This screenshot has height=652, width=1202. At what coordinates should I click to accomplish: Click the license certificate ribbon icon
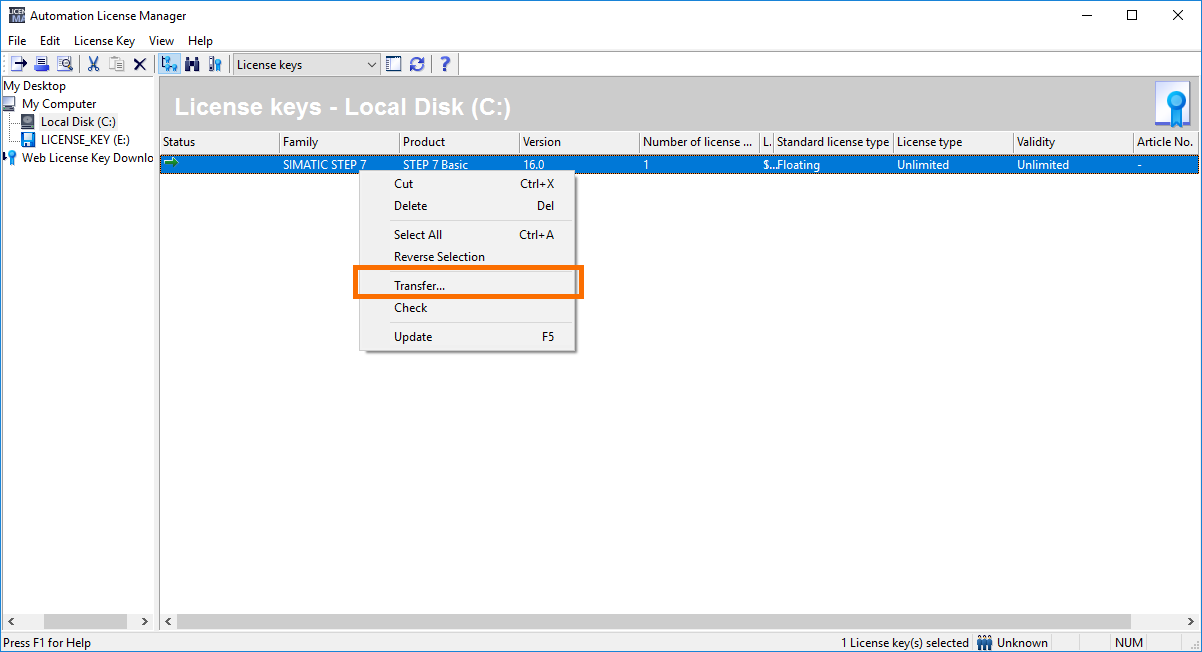click(1172, 105)
